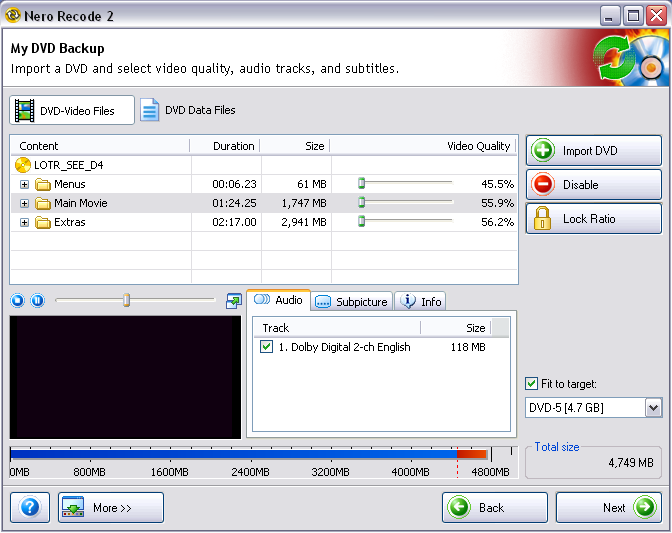Select the Menus row text
This screenshot has height=533, width=672.
click(x=69, y=184)
